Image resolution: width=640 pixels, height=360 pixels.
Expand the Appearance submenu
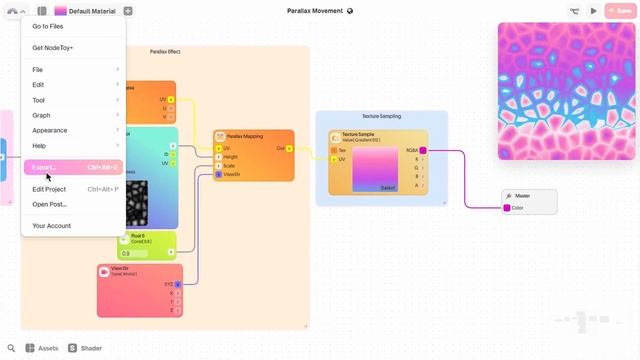pos(73,130)
